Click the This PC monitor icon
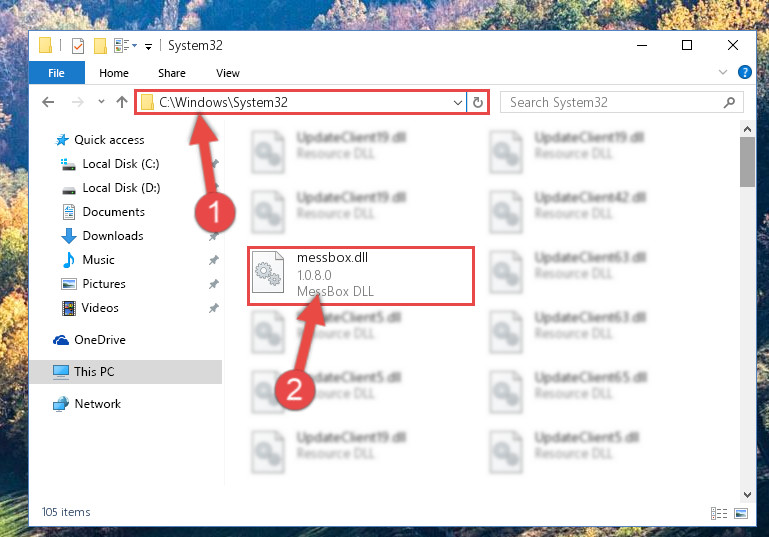Viewport: 769px width, 537px height. [61, 372]
